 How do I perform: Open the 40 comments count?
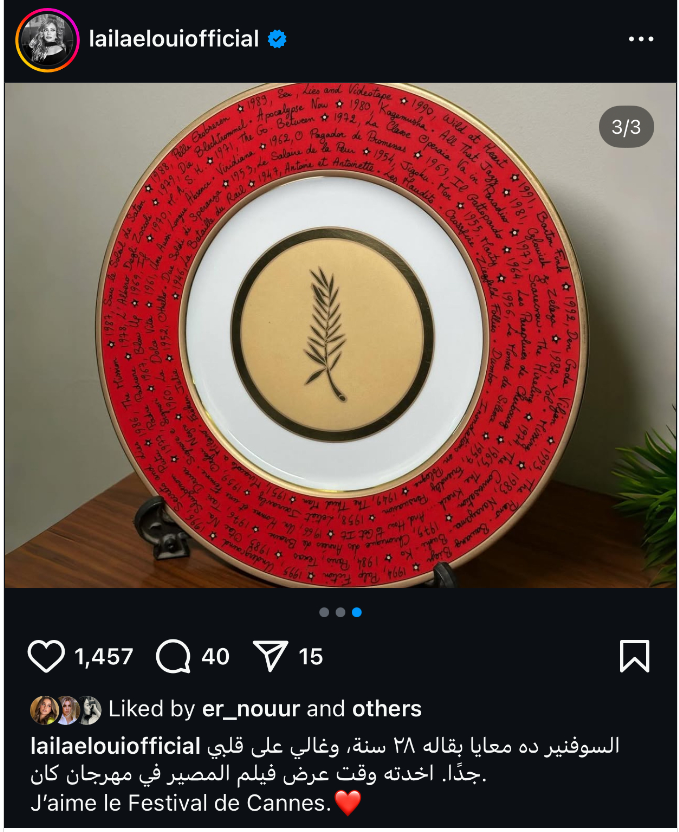[x=215, y=657]
